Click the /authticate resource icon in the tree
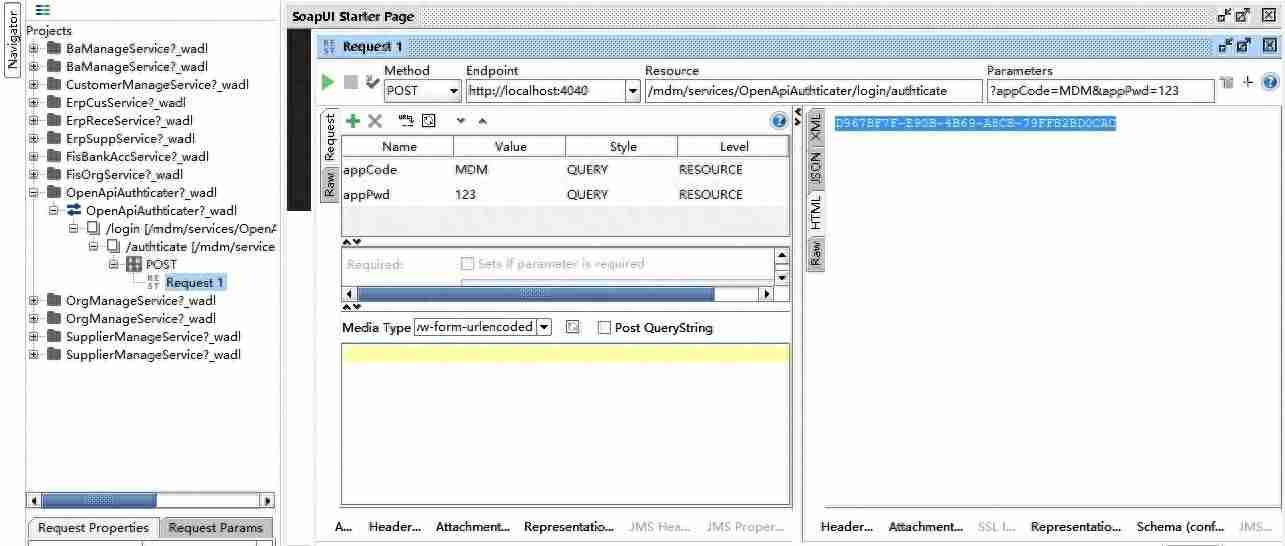The width and height of the screenshot is (1285, 546). [x=113, y=246]
